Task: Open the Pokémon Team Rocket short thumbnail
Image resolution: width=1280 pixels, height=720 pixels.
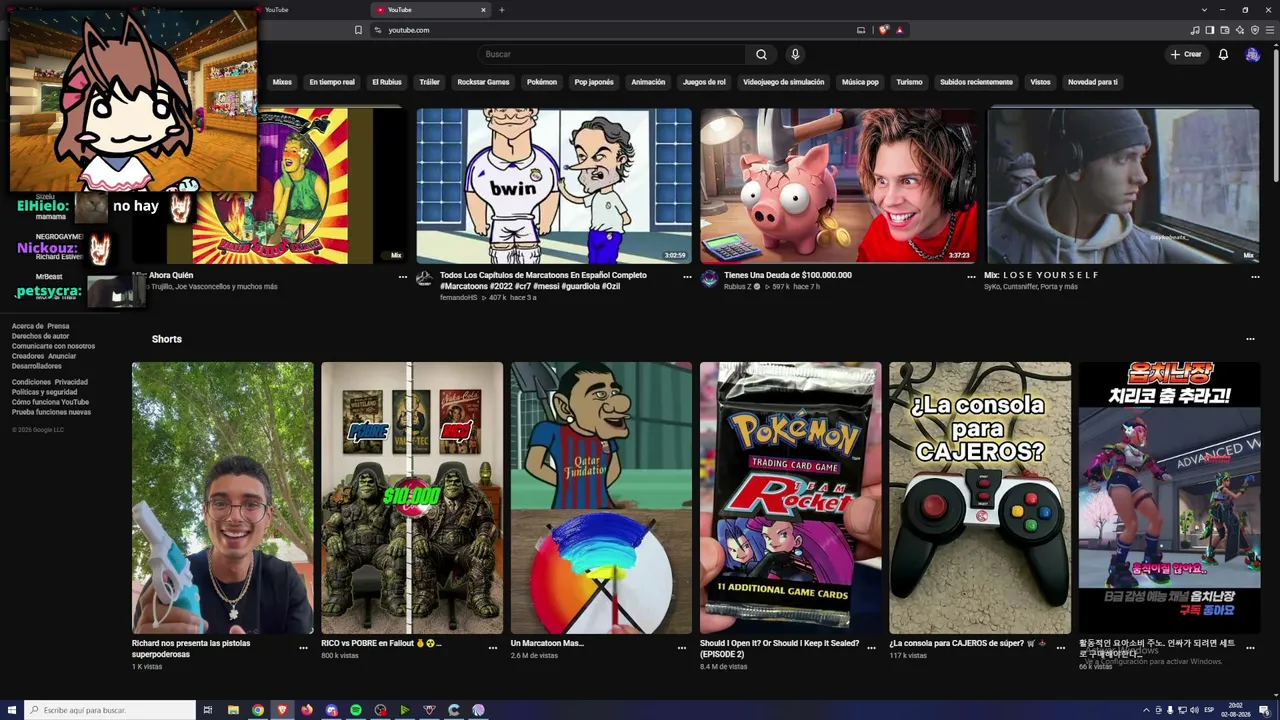Action: (790, 498)
